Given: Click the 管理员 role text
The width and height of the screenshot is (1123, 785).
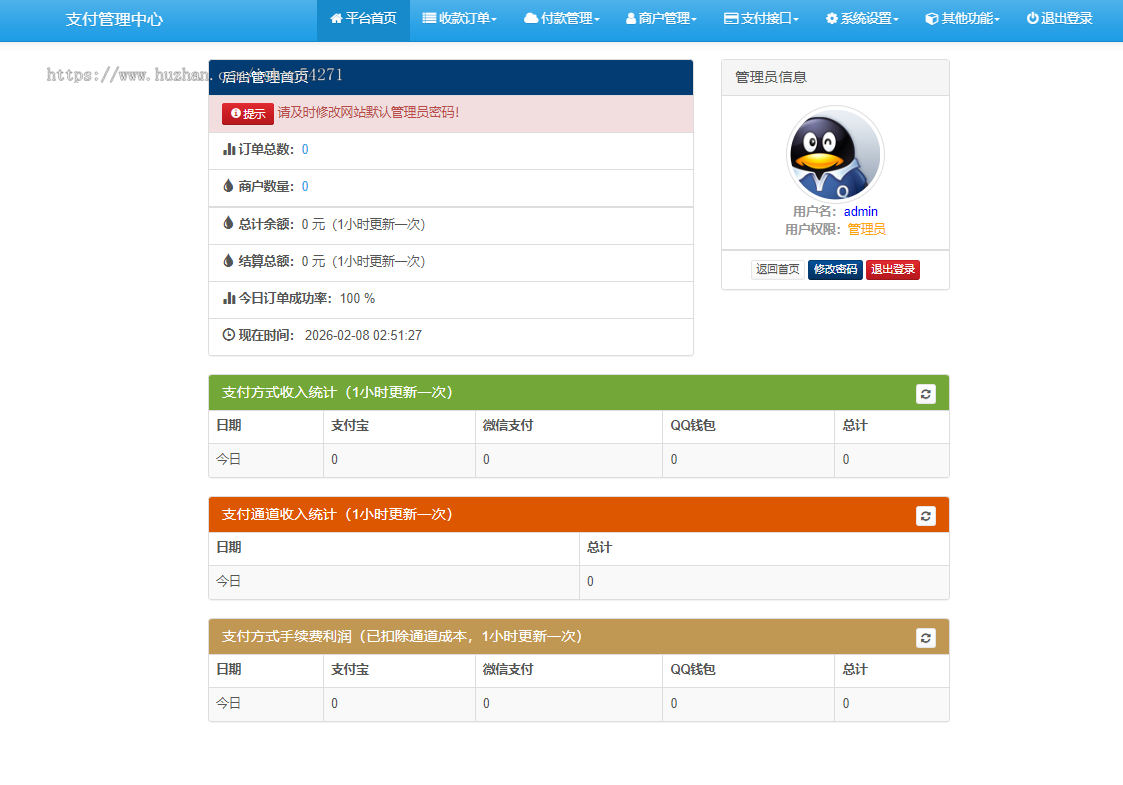Looking at the screenshot, I should point(866,229).
